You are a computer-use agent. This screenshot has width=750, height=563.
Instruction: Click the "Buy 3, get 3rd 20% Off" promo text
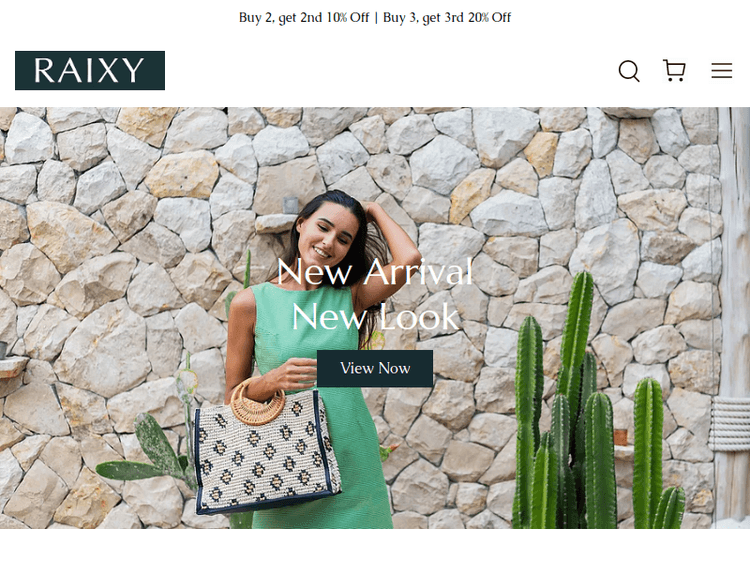coord(447,18)
